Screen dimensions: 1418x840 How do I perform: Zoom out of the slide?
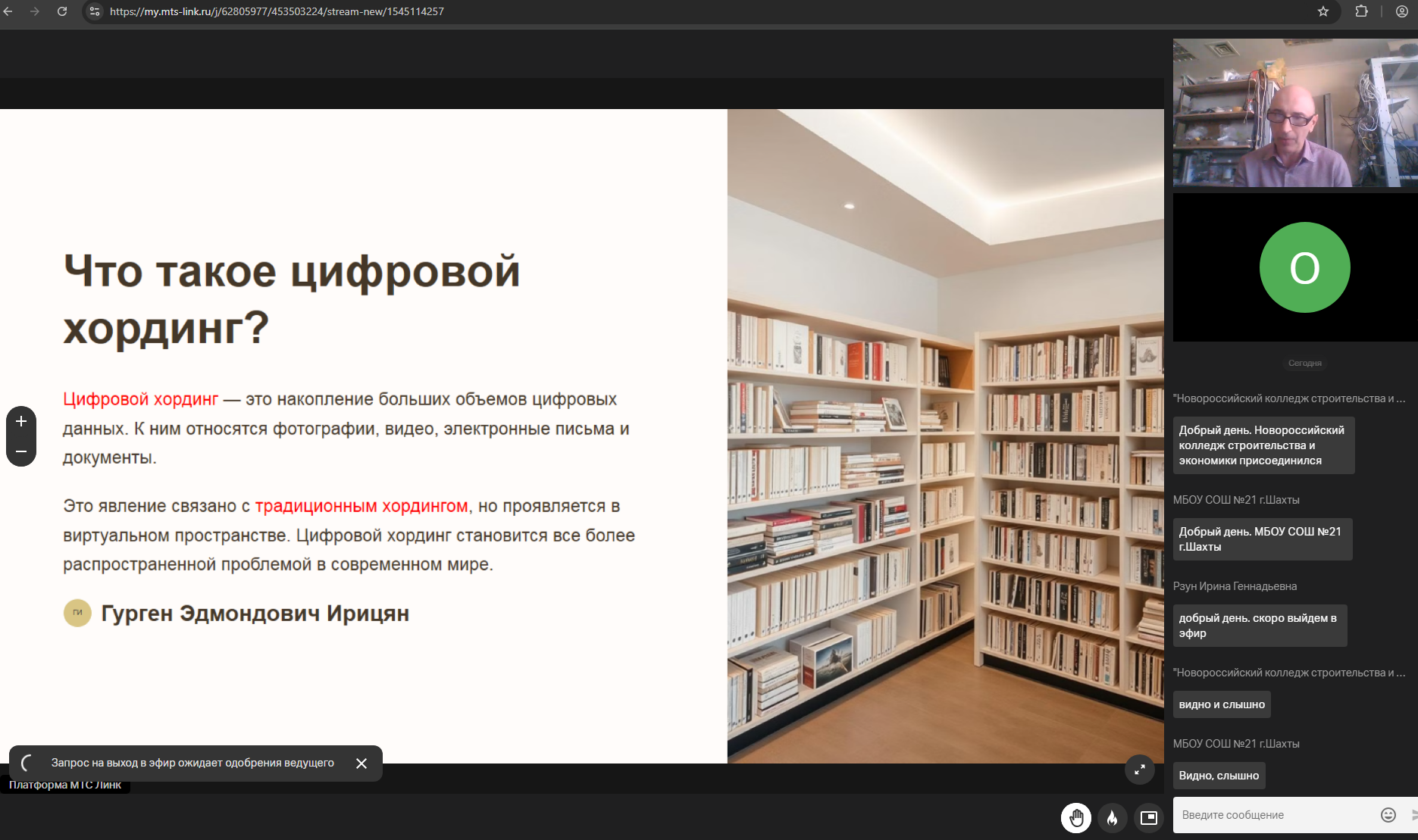pos(21,451)
